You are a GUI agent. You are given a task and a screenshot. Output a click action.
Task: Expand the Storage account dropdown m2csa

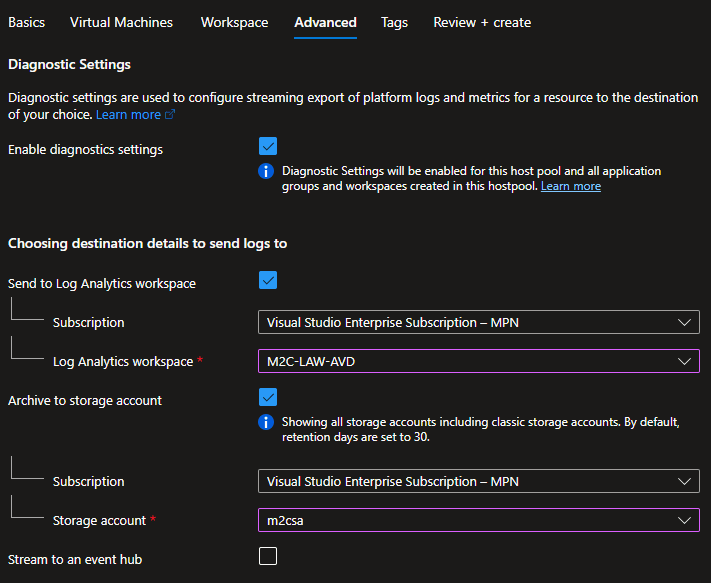pos(478,520)
